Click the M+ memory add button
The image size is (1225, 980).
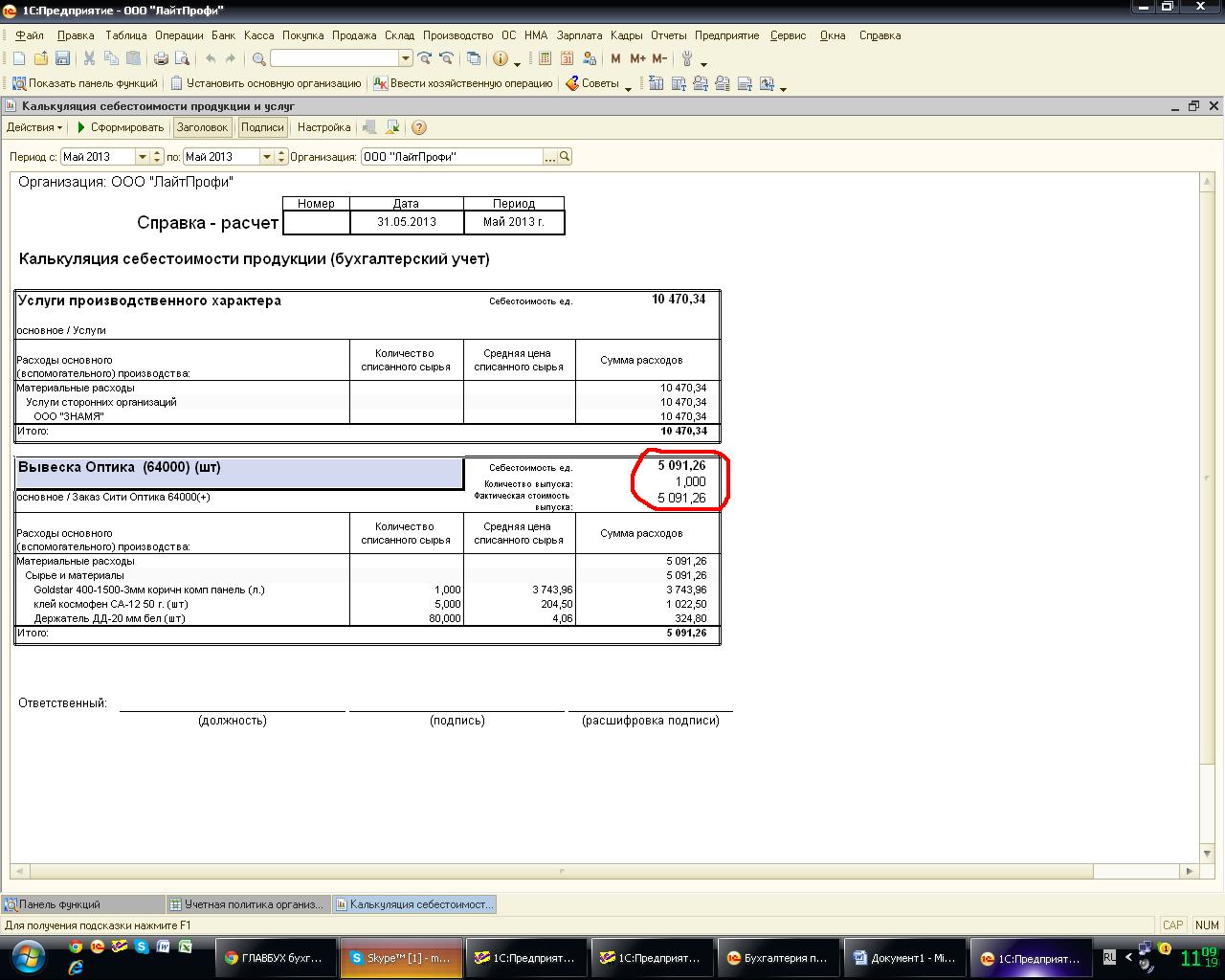point(637,59)
